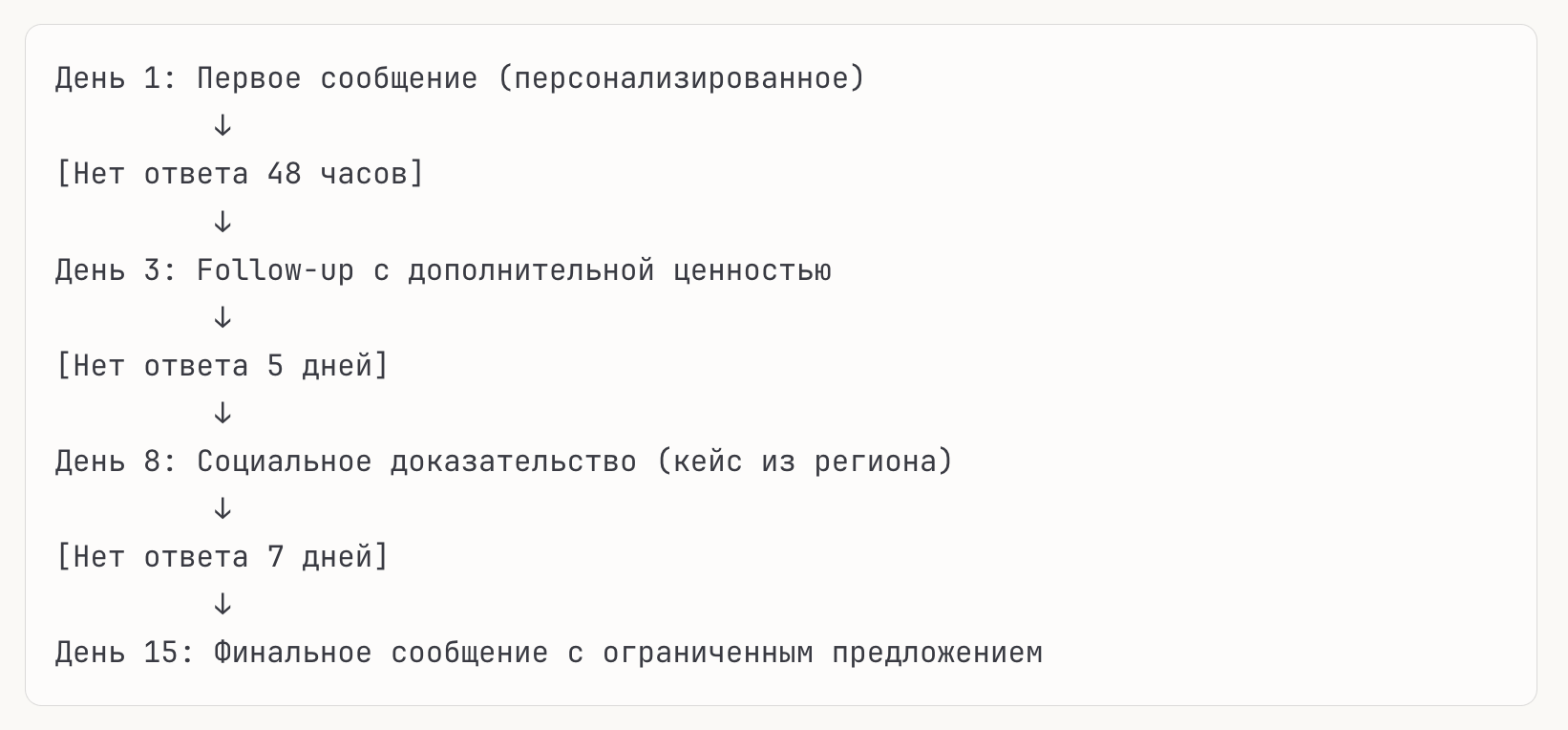
Task: Click the phrase '(кейс из региона)'
Action: [x=805, y=462]
